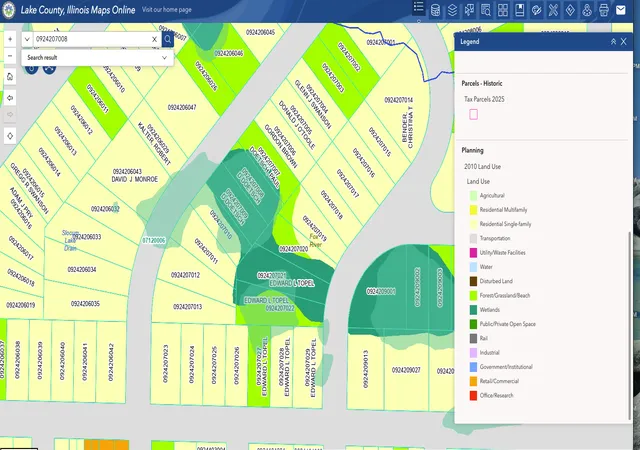Click the Retail/Commercial orange swatch
Image resolution: width=640 pixels, height=450 pixels.
473,381
